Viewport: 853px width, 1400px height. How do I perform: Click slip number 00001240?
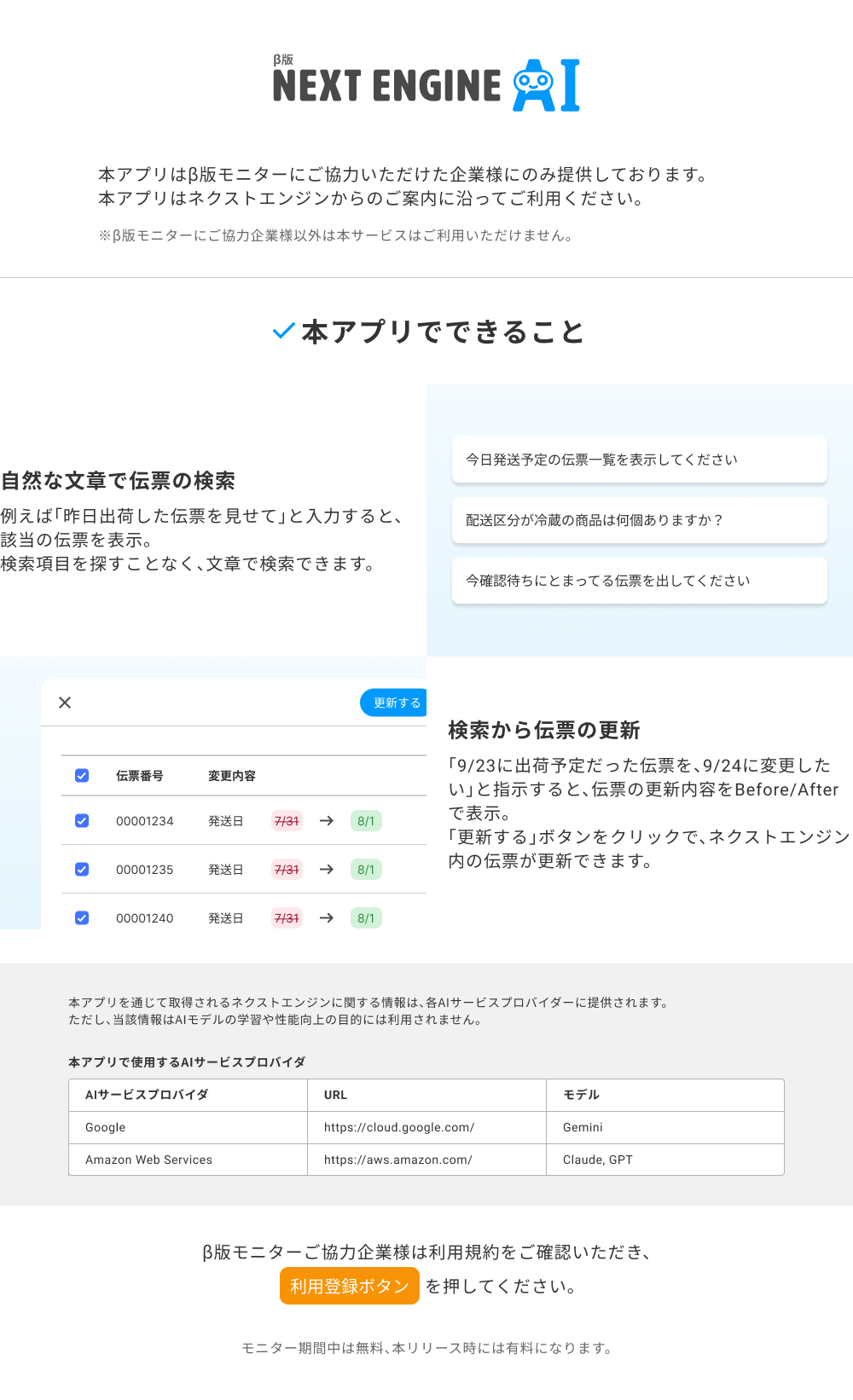[x=145, y=918]
